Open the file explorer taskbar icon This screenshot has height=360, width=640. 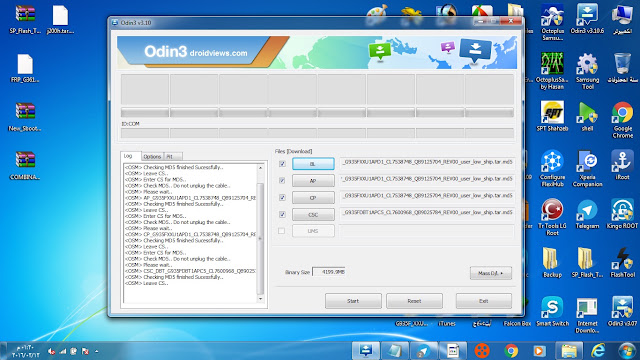coord(569,351)
